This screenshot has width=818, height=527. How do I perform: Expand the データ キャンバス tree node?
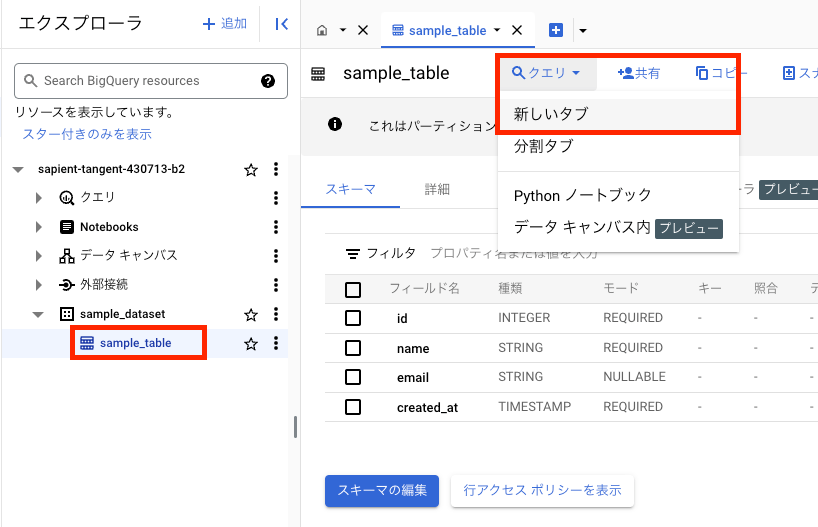tap(39, 256)
